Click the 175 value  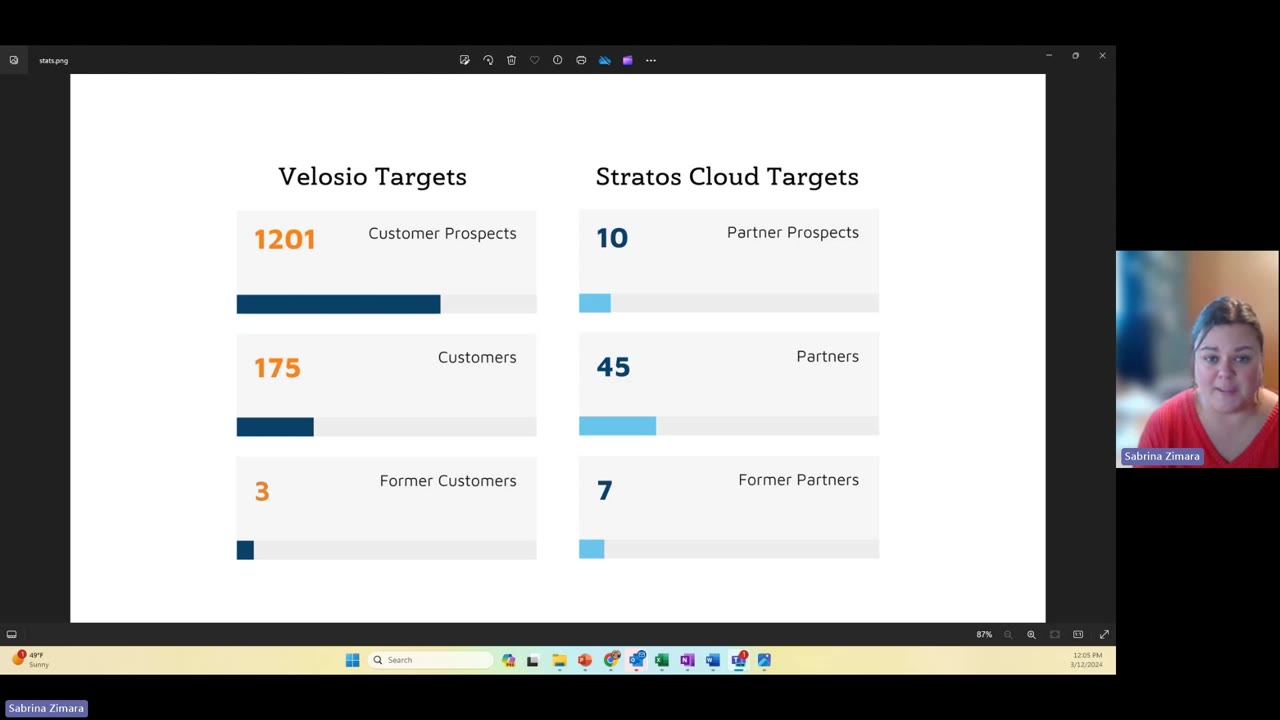coord(277,368)
